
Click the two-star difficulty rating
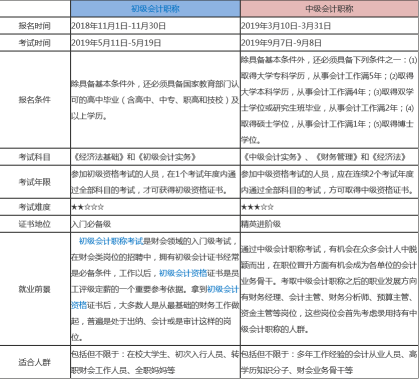[x=88, y=207]
